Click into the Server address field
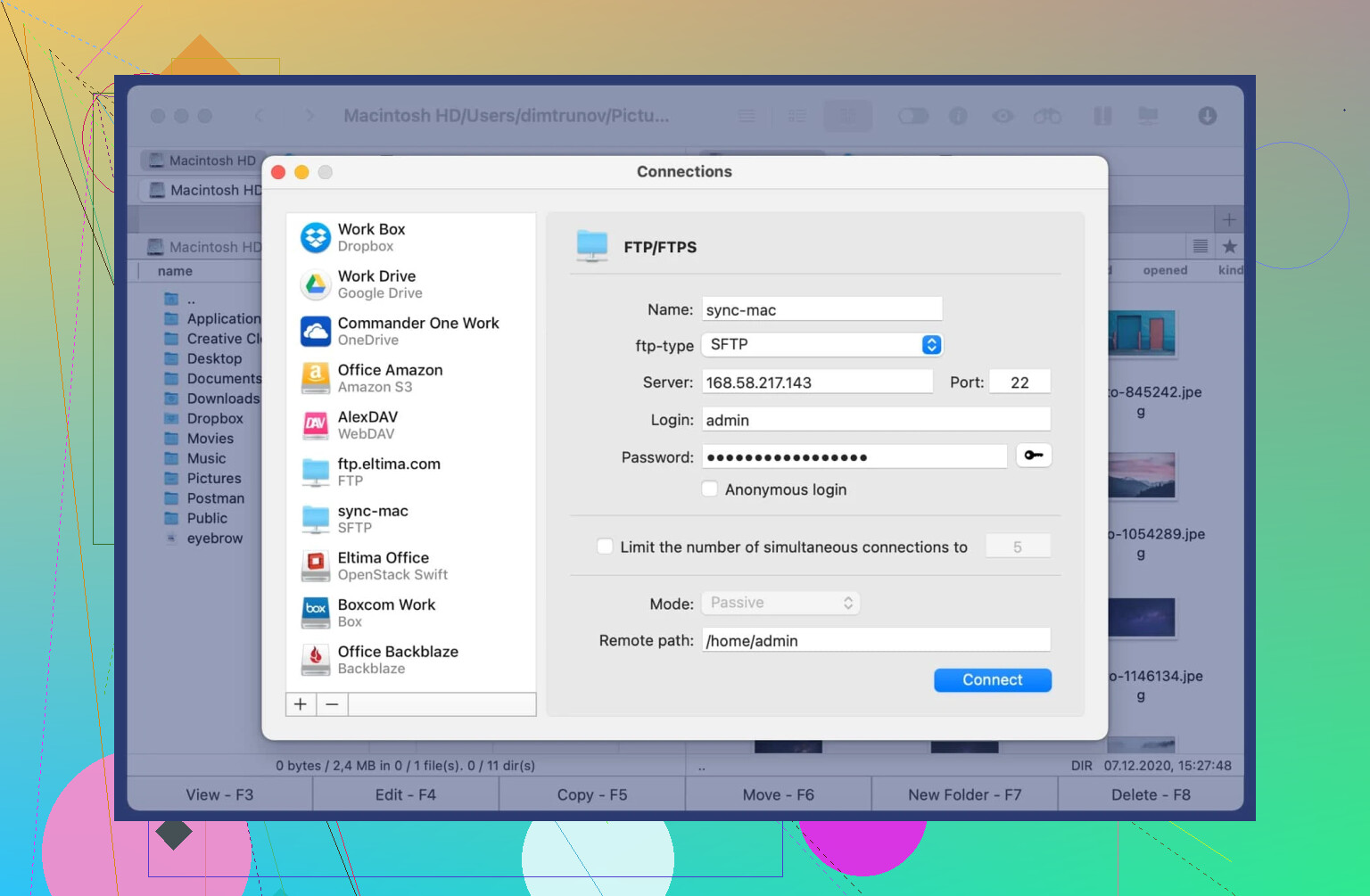This screenshot has width=1370, height=896. (816, 382)
